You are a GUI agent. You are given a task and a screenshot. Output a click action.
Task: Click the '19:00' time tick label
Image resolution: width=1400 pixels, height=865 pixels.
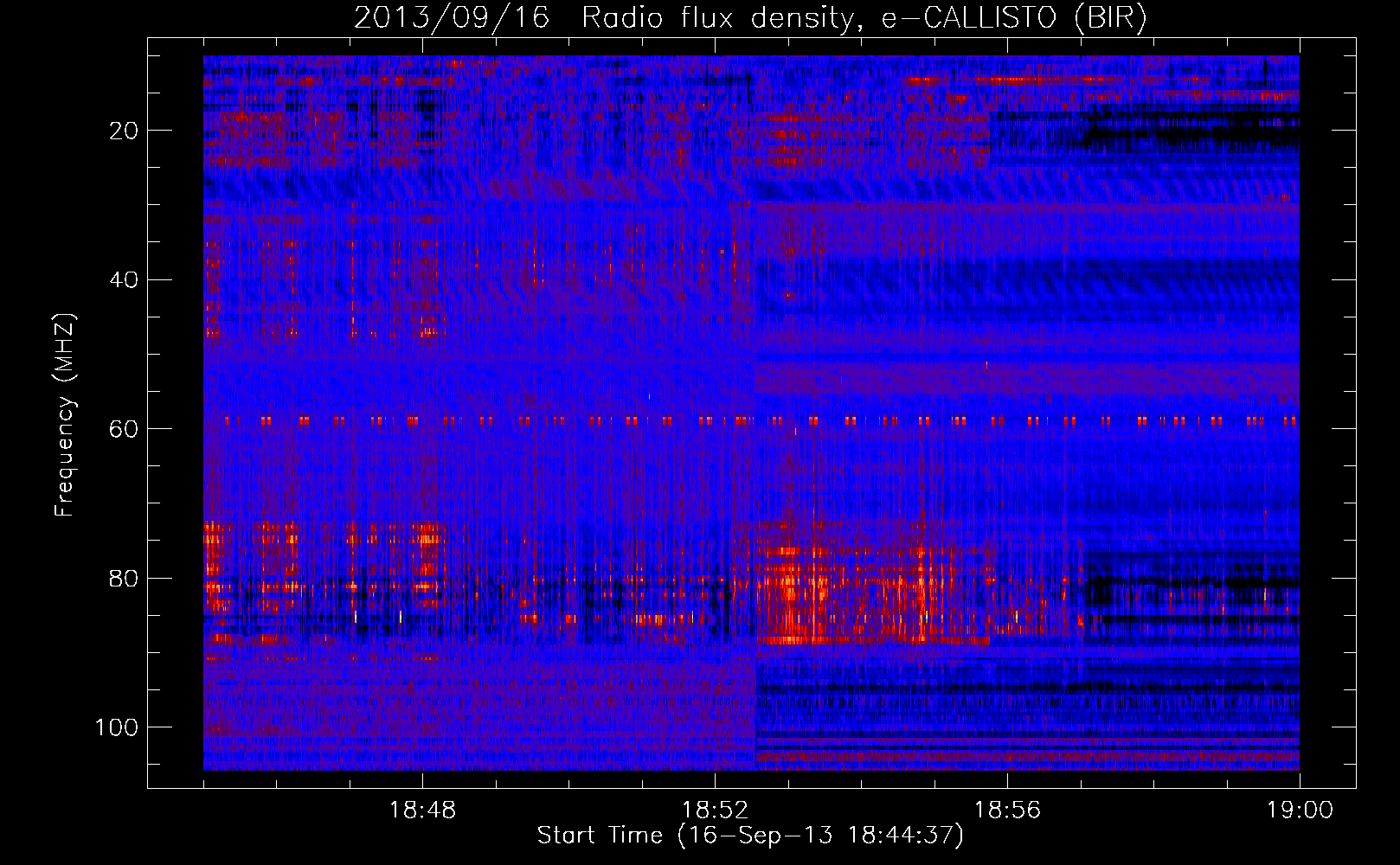coord(1300,811)
